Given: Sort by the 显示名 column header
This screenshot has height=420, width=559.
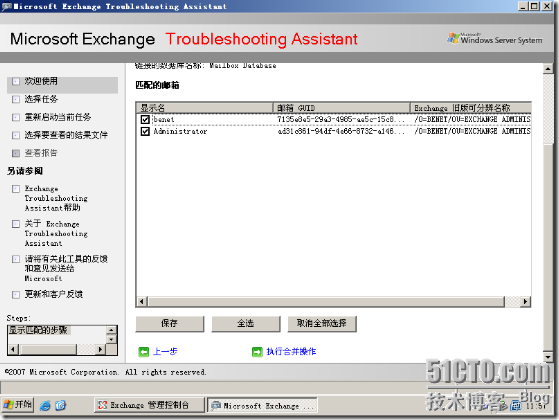Looking at the screenshot, I should (x=204, y=108).
